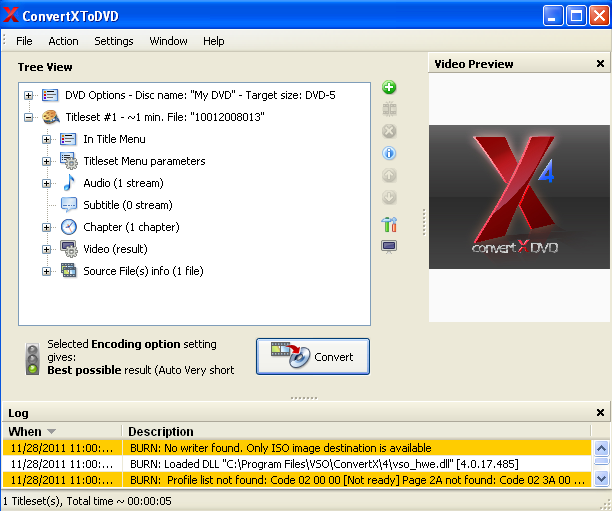
Task: Click the Subtitle speech bubble icon
Action: pos(69,205)
